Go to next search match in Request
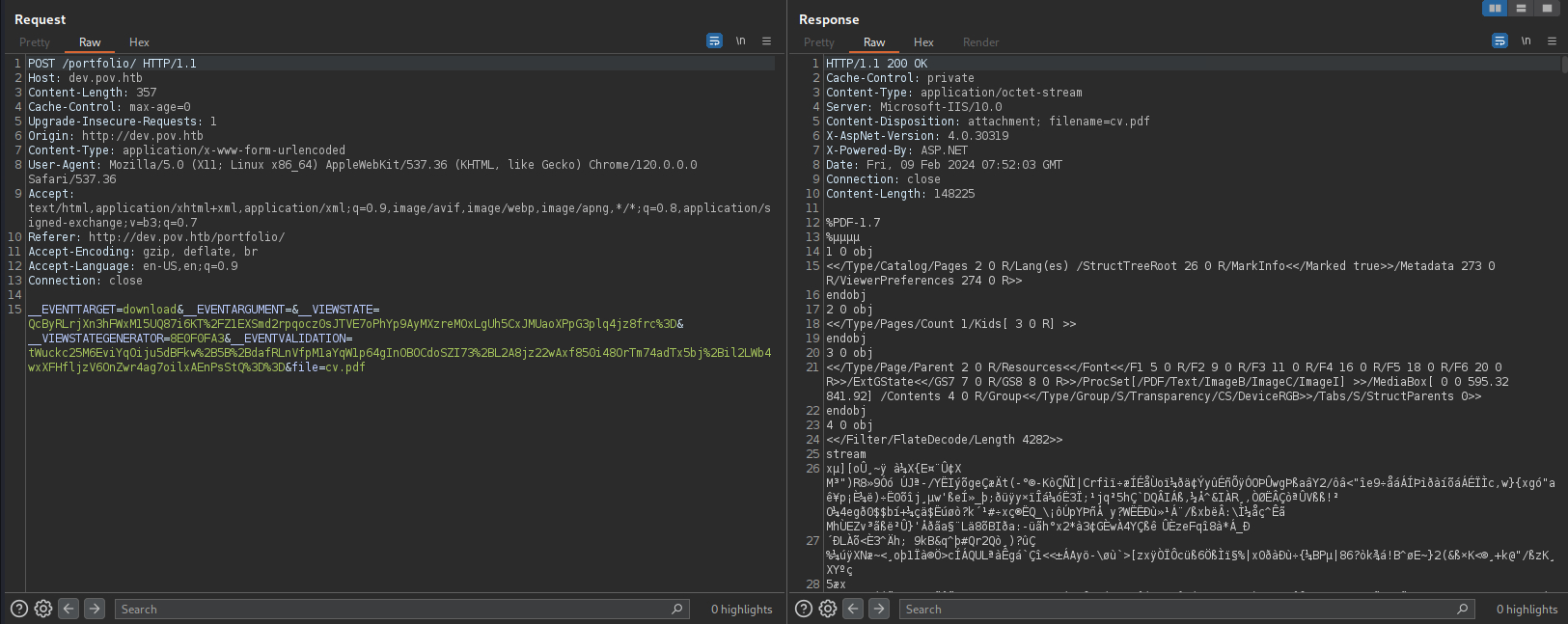1568x624 pixels. [95, 609]
